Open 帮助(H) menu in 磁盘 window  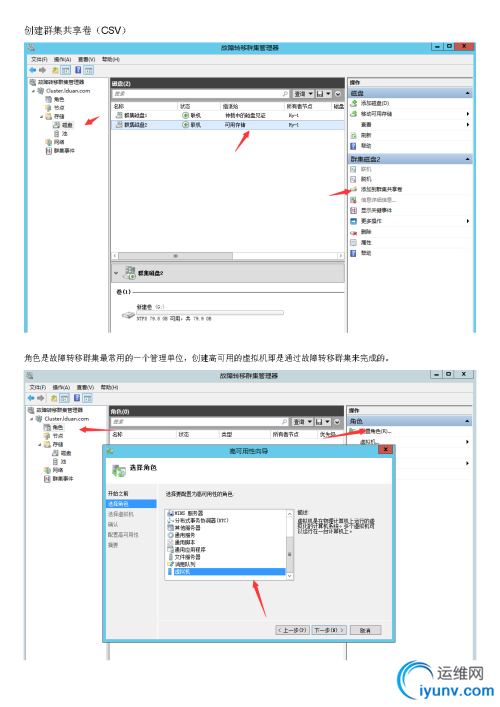[x=110, y=60]
